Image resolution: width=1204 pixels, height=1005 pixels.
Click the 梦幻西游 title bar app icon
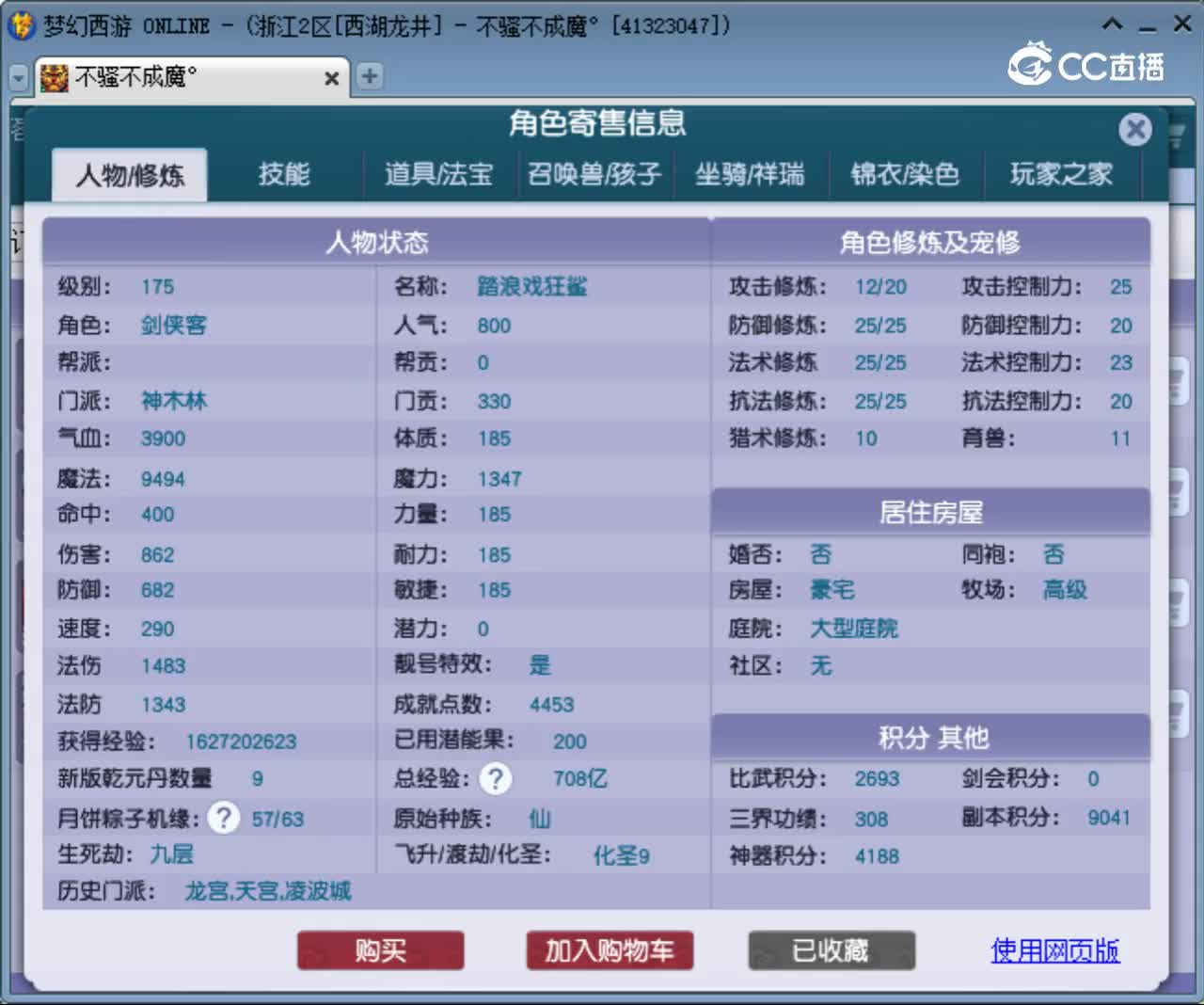click(22, 25)
